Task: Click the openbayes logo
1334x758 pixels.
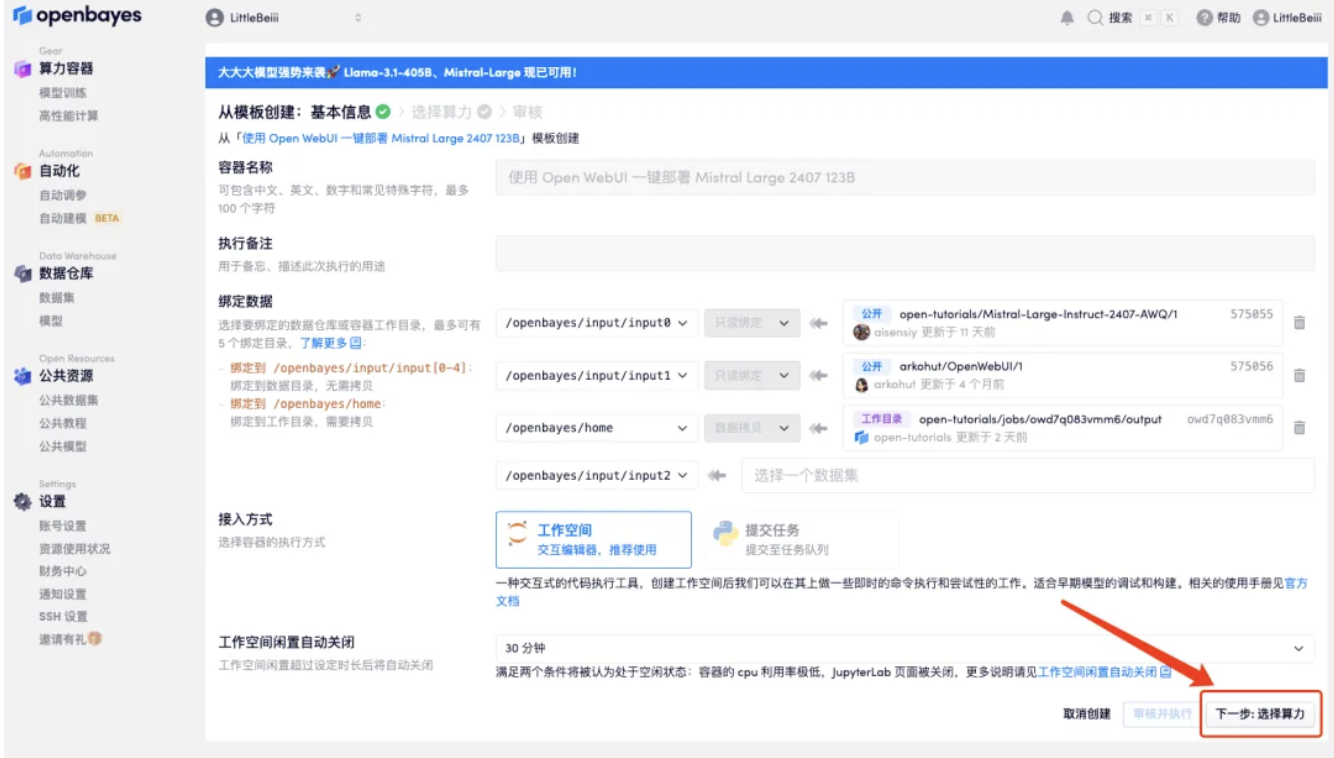Action: click(x=77, y=16)
